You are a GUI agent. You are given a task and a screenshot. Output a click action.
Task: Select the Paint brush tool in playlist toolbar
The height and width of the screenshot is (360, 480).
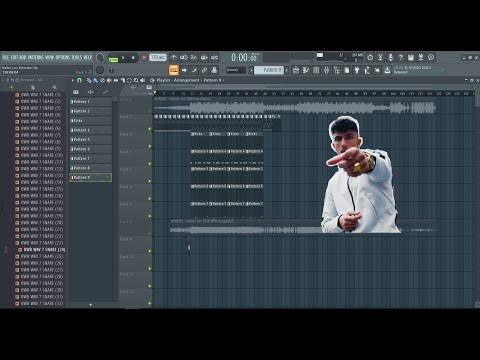click(x=95, y=80)
